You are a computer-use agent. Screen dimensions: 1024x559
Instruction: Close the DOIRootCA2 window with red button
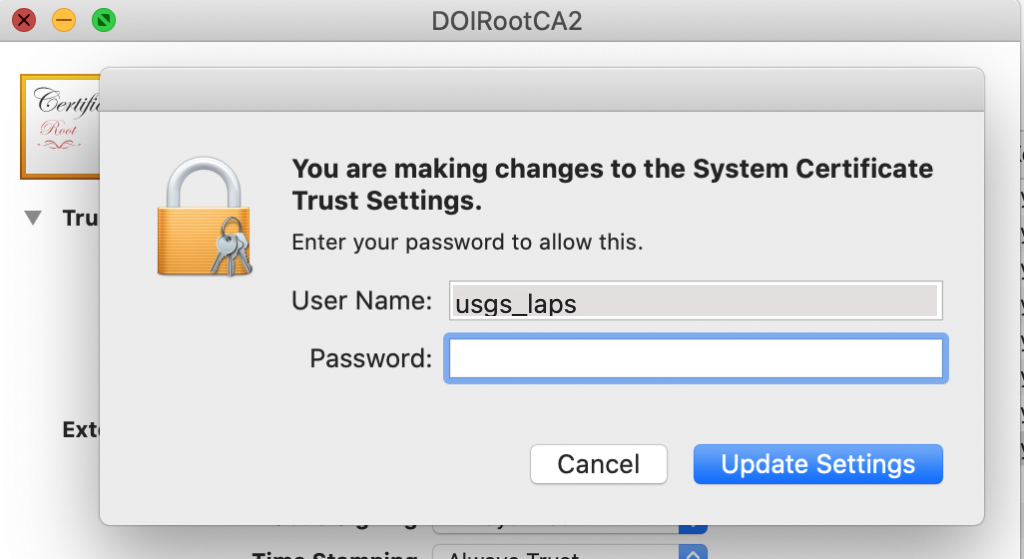click(24, 20)
